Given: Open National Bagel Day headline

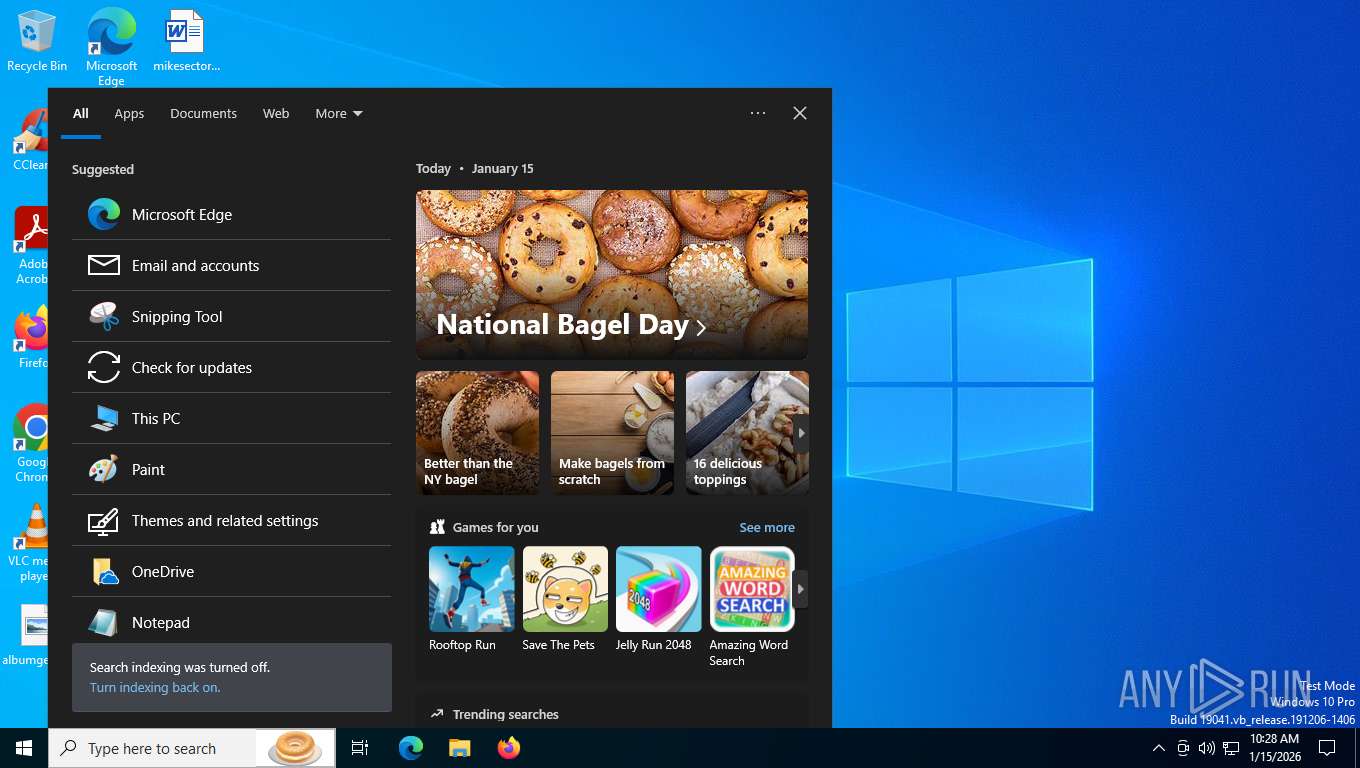Looking at the screenshot, I should [612, 275].
